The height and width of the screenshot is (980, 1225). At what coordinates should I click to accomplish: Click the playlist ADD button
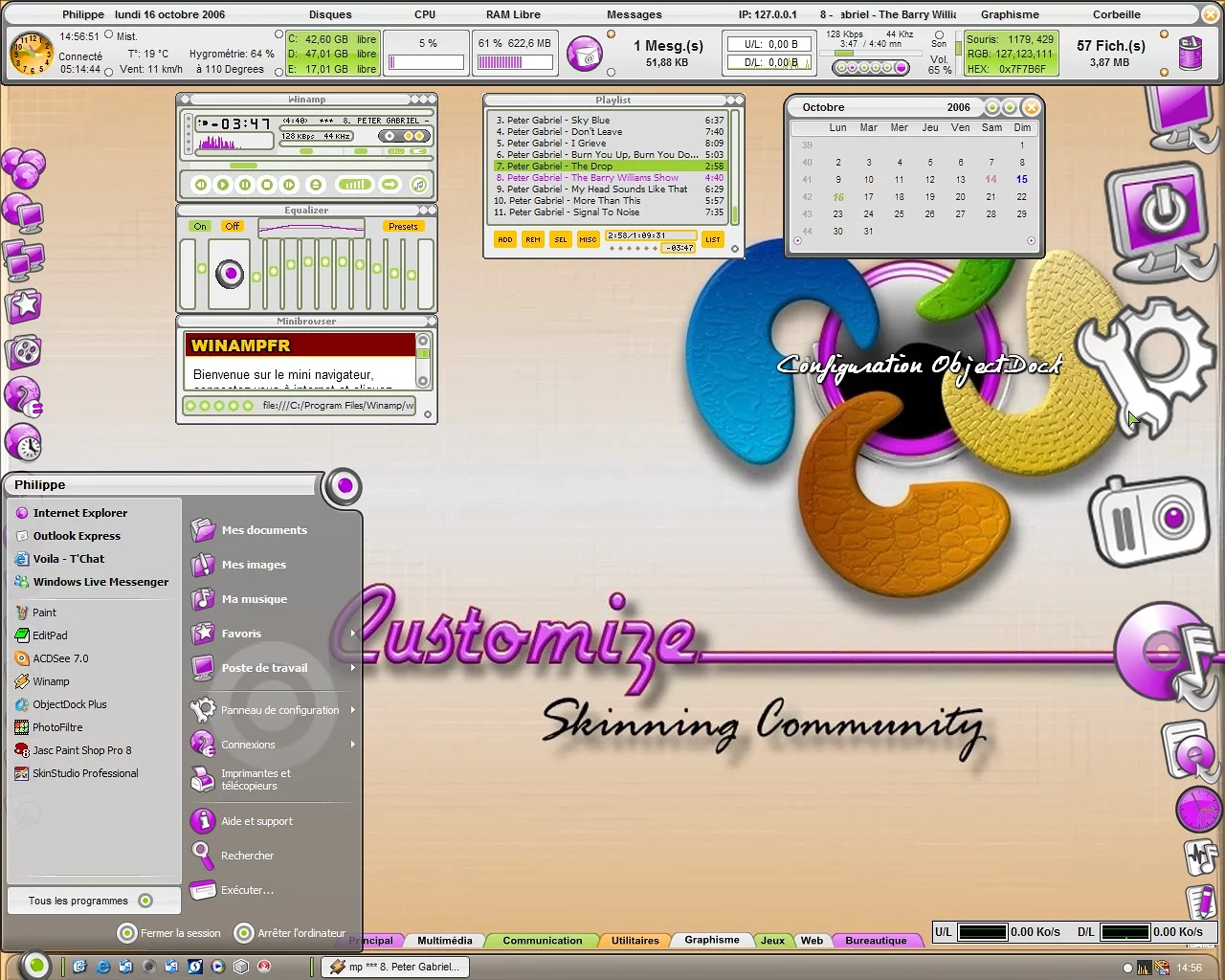(x=504, y=240)
